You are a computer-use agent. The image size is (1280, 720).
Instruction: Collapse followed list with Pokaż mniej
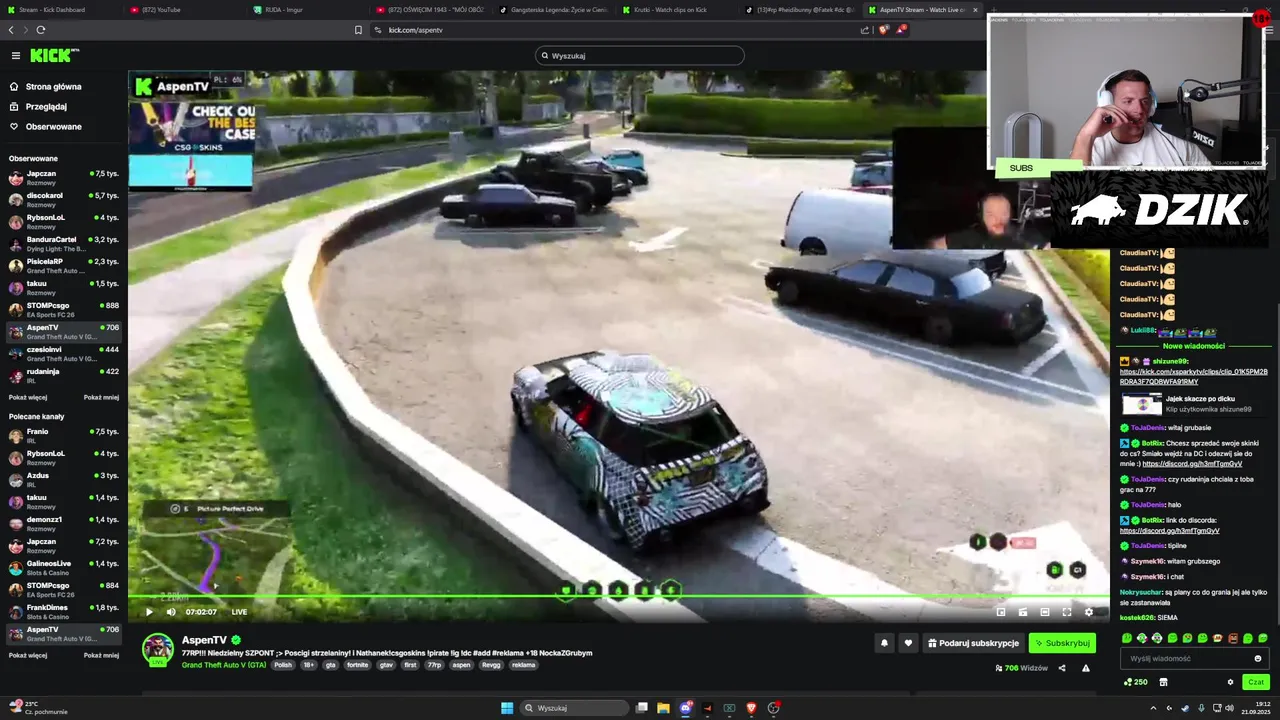point(101,397)
